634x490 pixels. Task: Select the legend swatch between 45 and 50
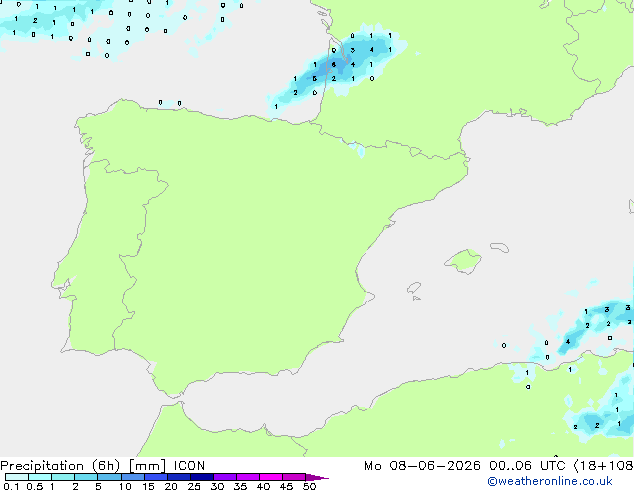[294, 477]
